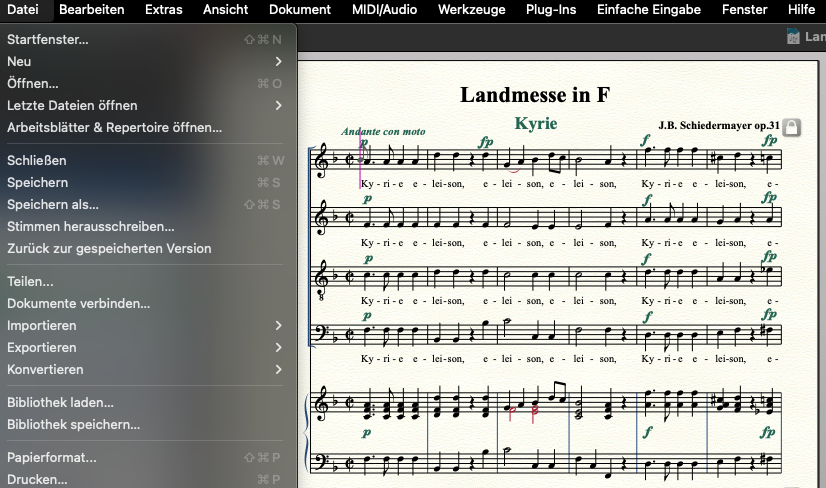Open the Dokument menu
826x488 pixels.
pos(300,9)
